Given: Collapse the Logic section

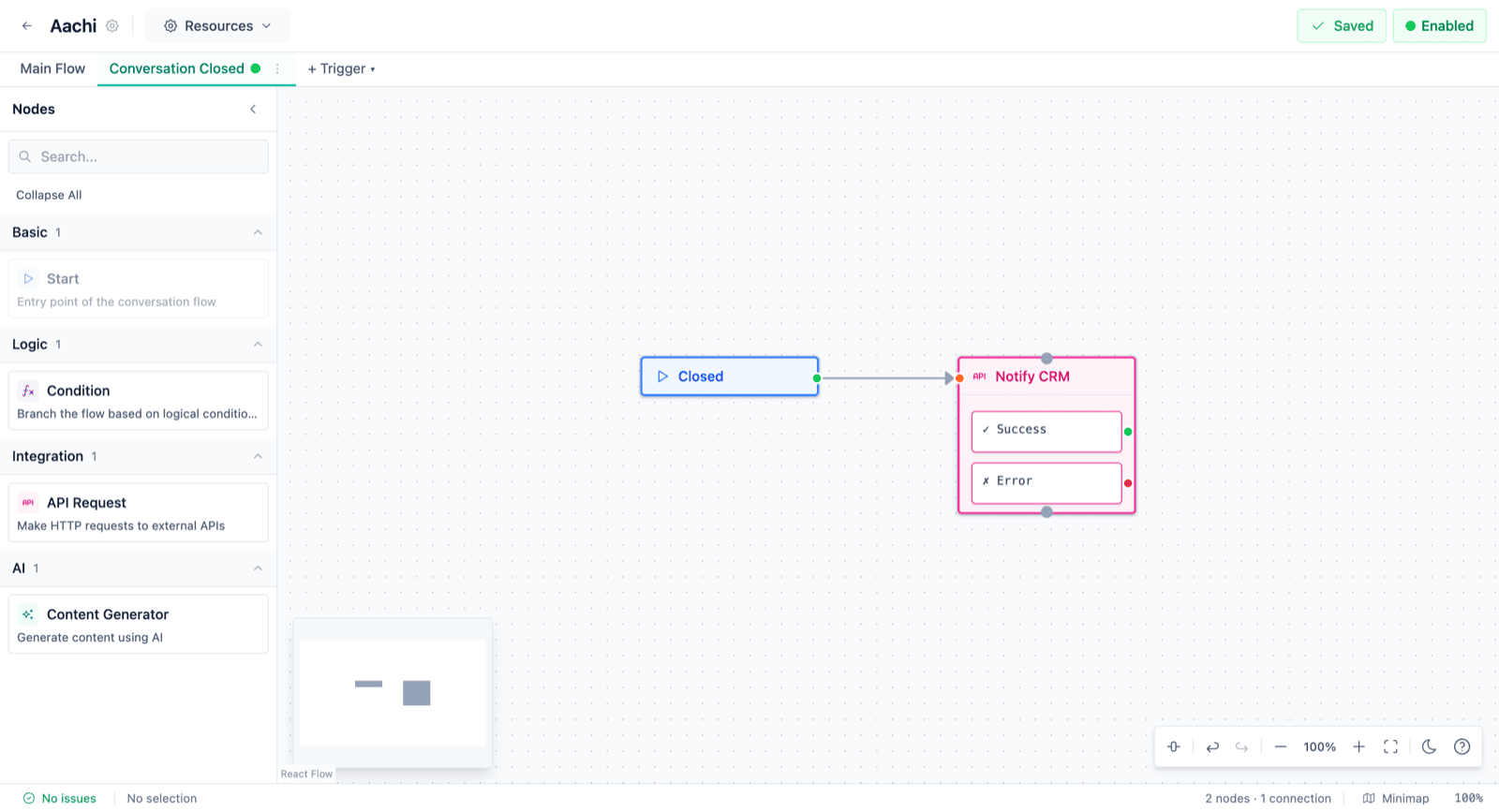Looking at the screenshot, I should click(138, 345).
